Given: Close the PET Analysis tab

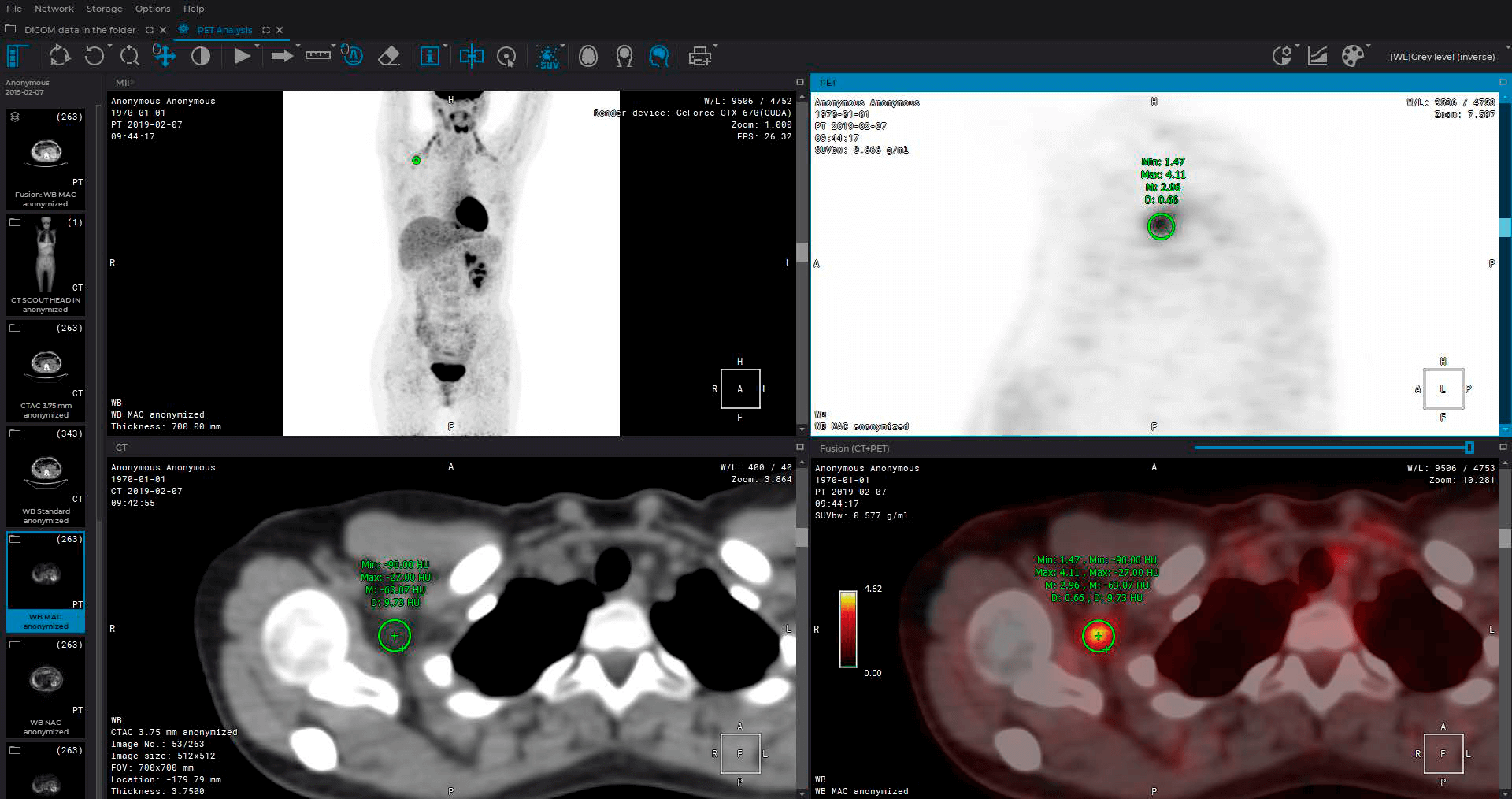Looking at the screenshot, I should coord(280,30).
